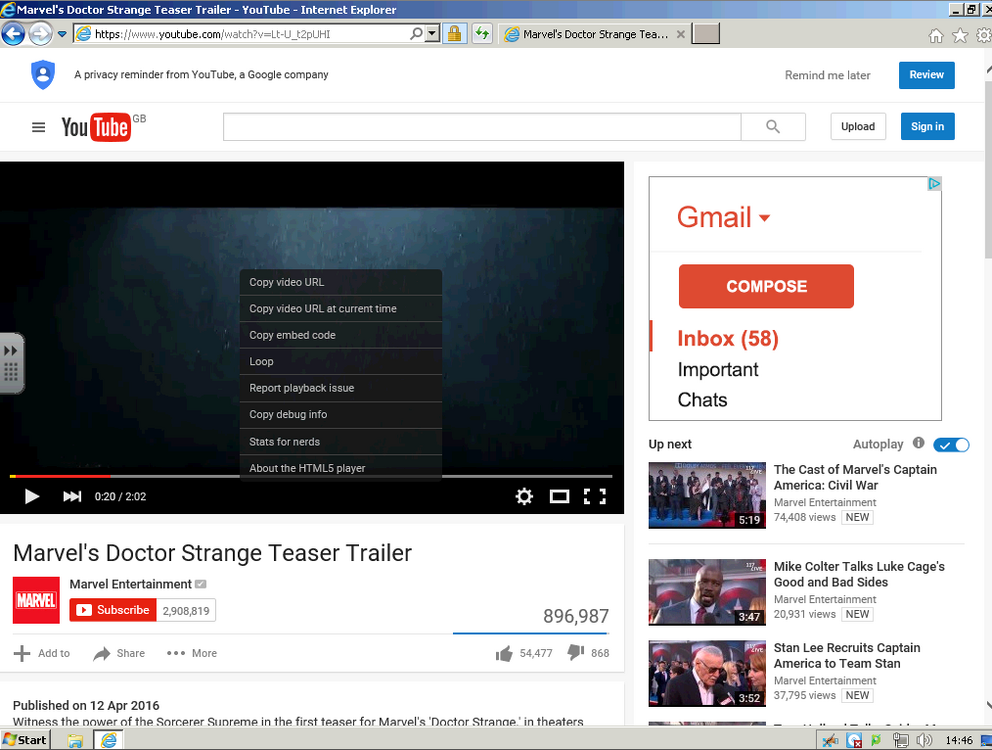The height and width of the screenshot is (750, 992).
Task: Select the Marvel's Doctor Strange tab
Action: (595, 34)
